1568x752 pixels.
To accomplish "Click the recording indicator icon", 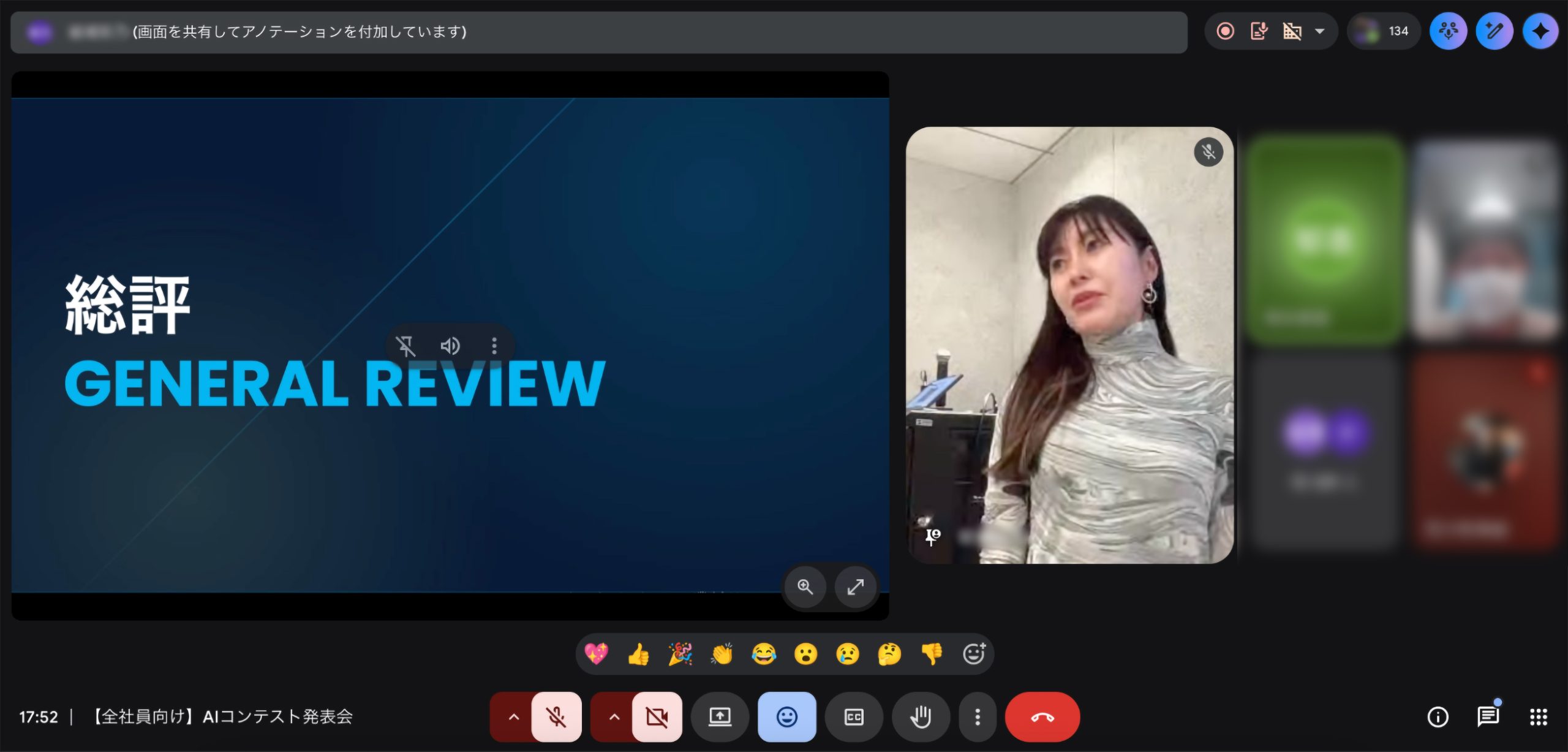I will [1225, 31].
